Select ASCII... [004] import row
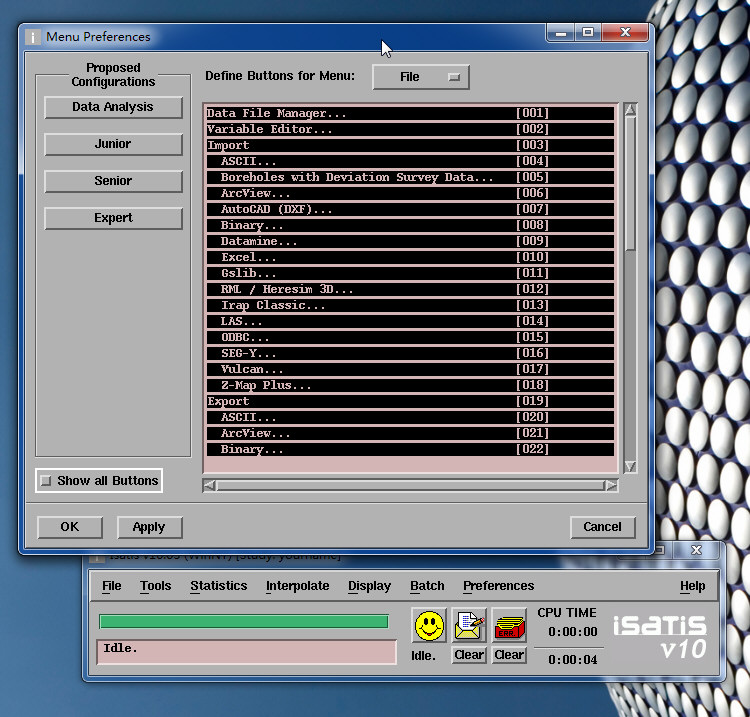The image size is (750, 717). 410,161
